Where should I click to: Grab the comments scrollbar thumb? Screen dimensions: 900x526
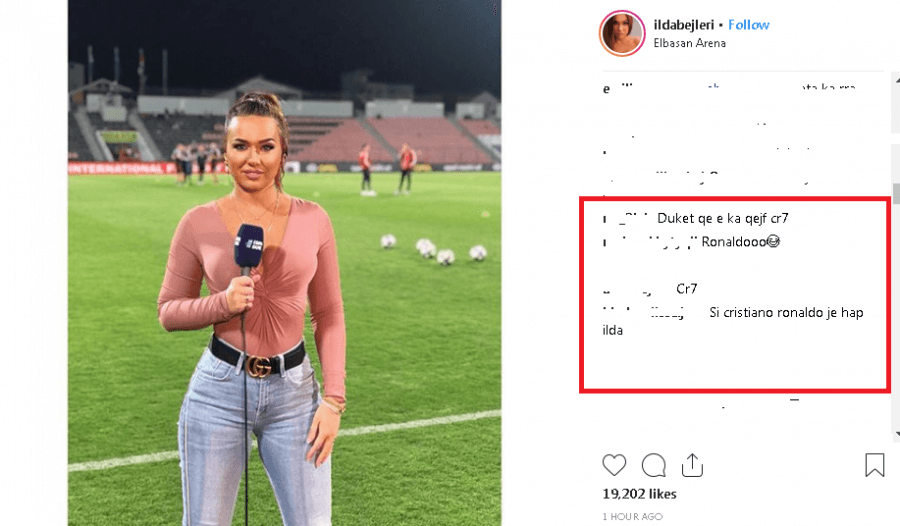(896, 194)
